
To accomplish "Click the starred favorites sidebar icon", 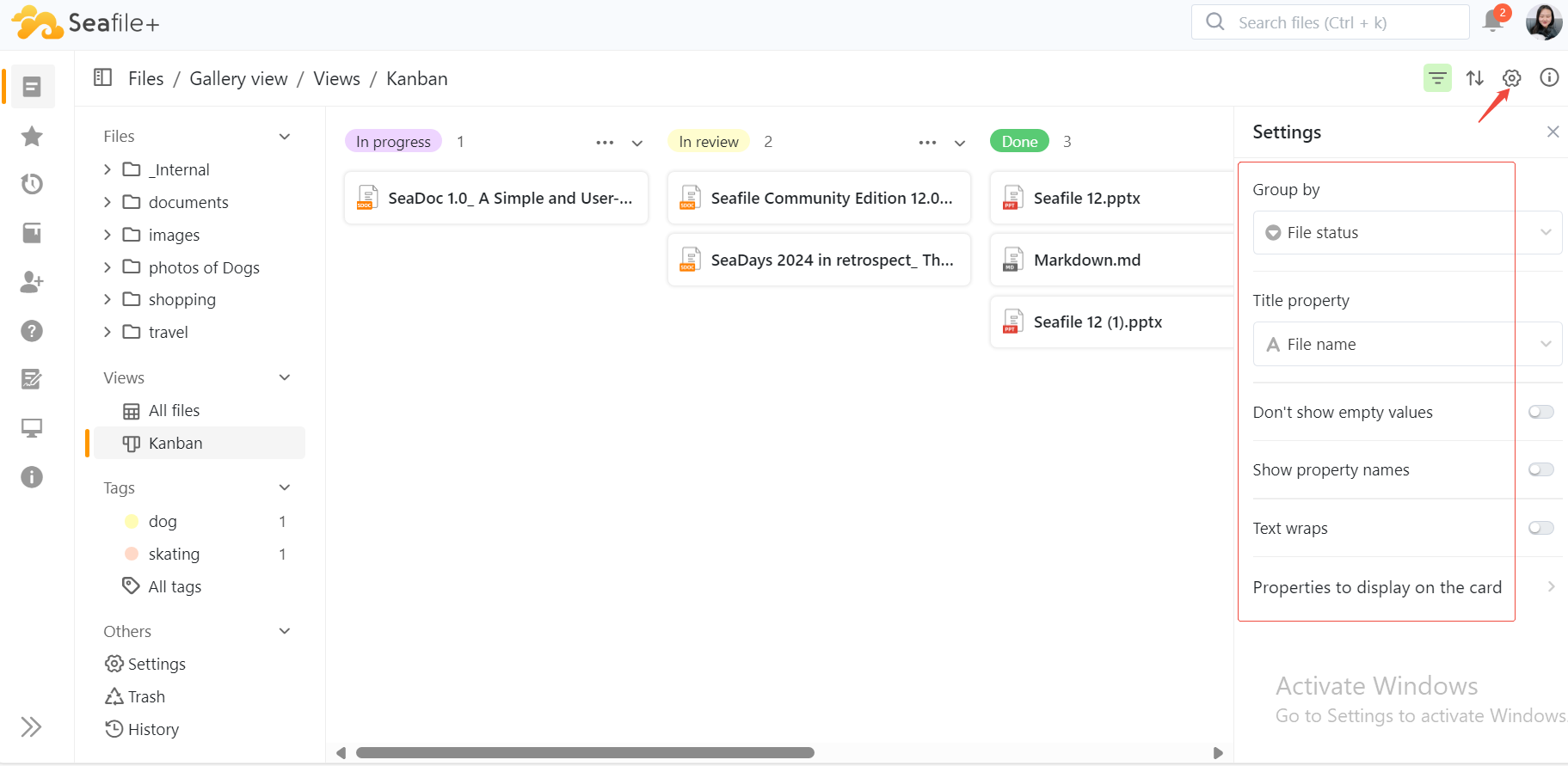I will (x=32, y=136).
